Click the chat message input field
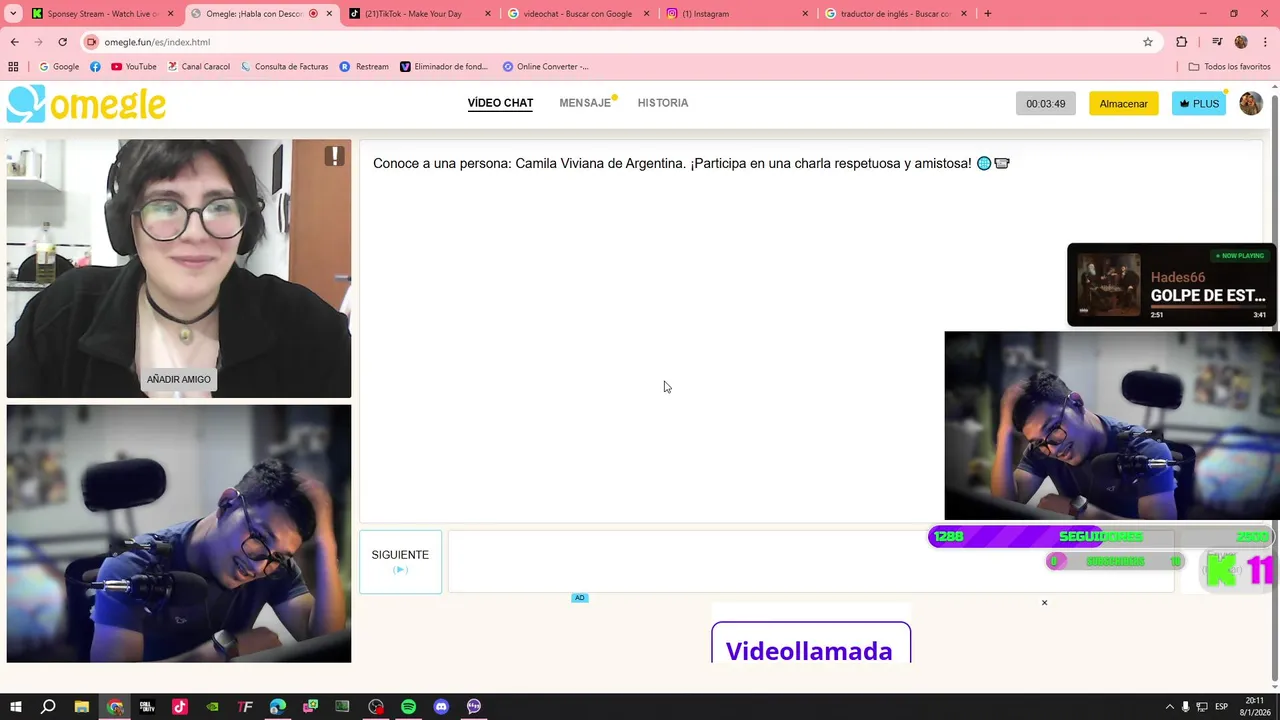The image size is (1280, 720). [811, 562]
